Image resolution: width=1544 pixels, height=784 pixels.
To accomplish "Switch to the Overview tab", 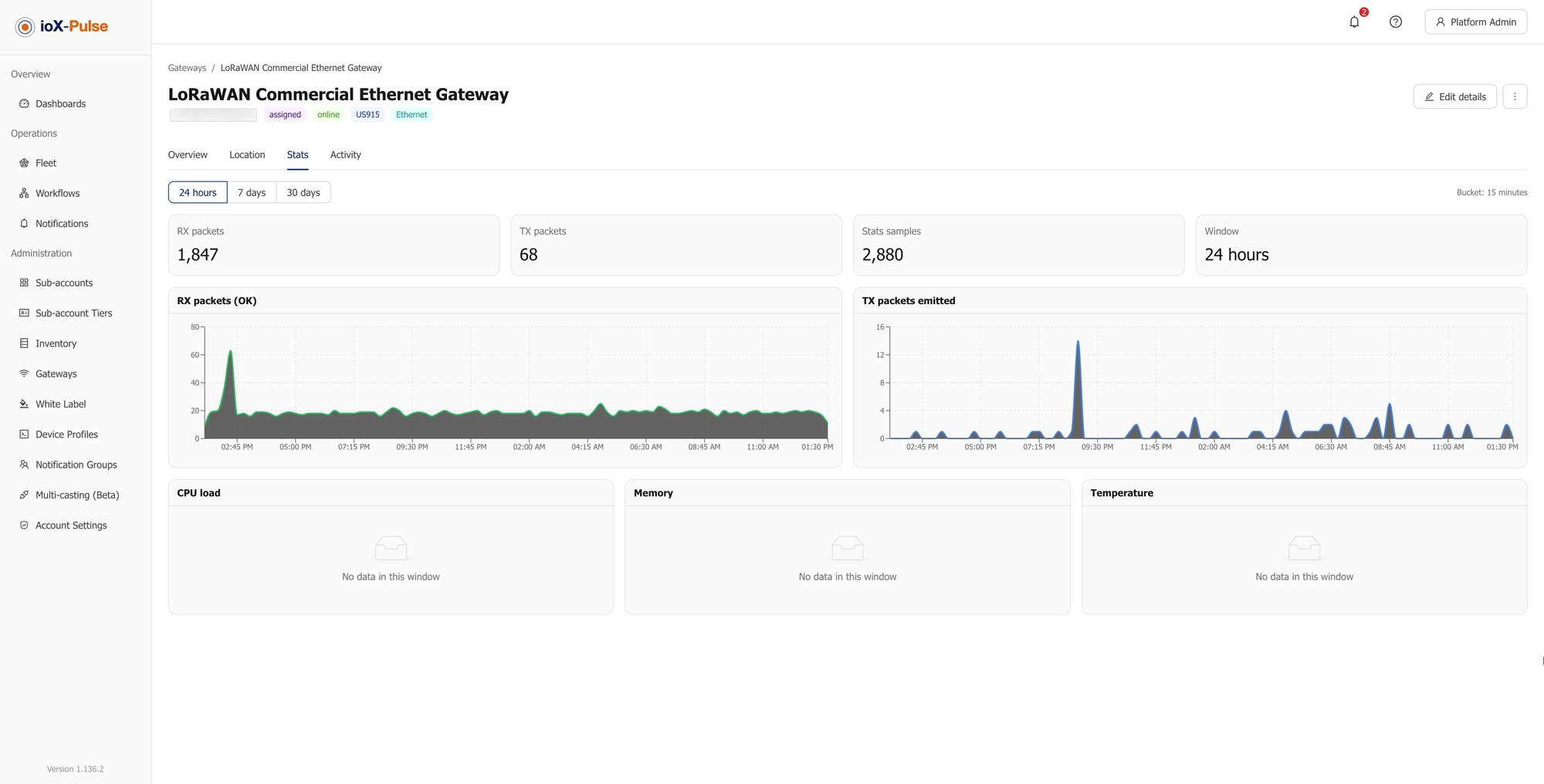I will coord(188,155).
